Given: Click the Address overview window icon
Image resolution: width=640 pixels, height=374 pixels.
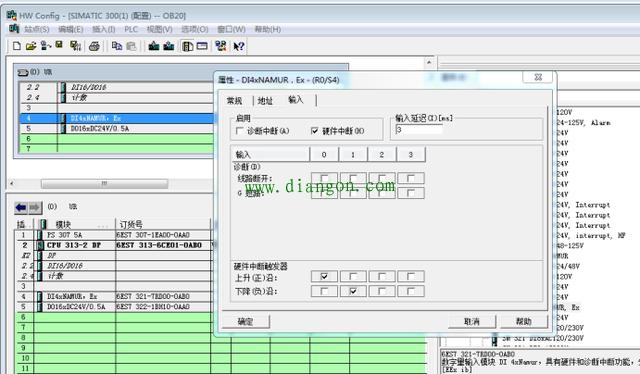Looking at the screenshot, I should (x=202, y=46).
